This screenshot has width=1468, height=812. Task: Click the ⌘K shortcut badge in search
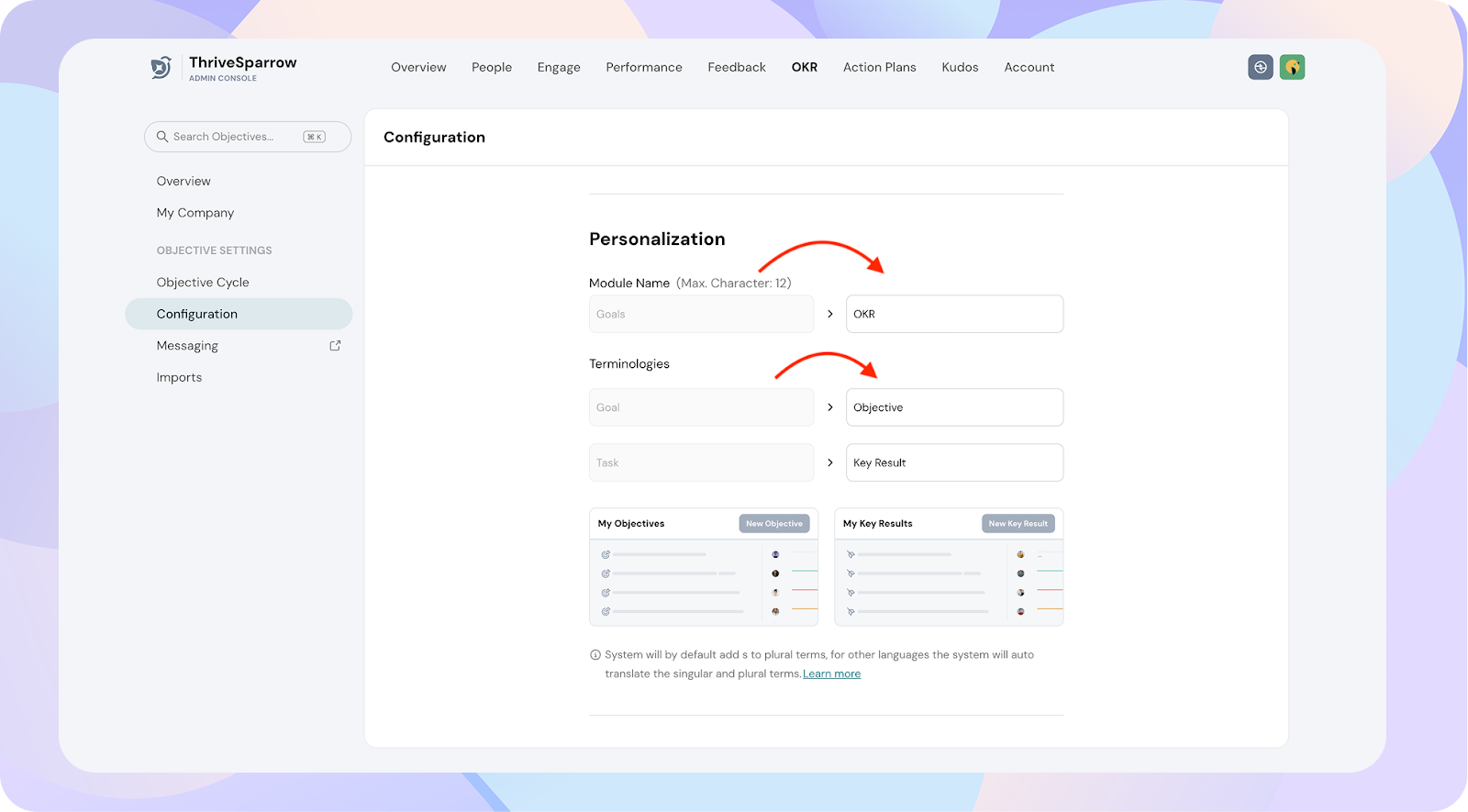tap(315, 137)
